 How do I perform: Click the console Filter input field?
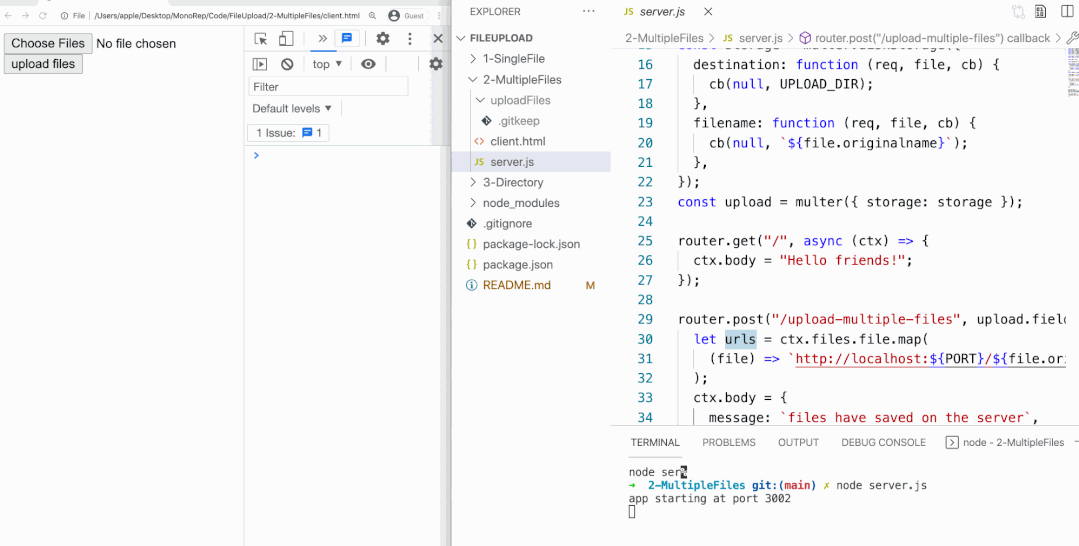point(328,87)
